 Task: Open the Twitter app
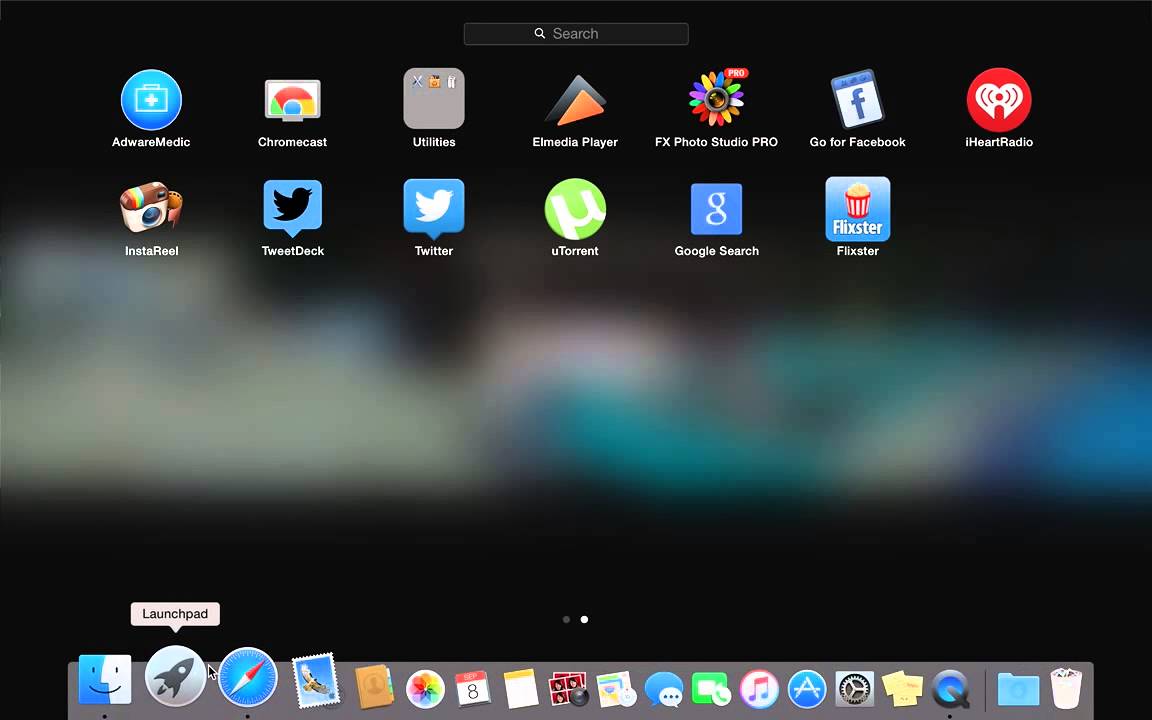[x=433, y=208]
